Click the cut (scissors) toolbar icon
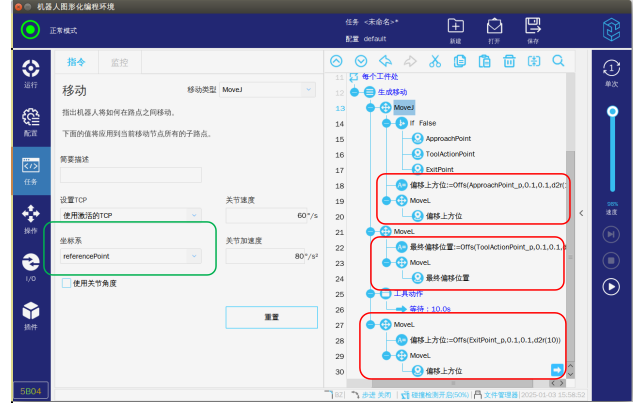The image size is (642, 409). [x=434, y=61]
